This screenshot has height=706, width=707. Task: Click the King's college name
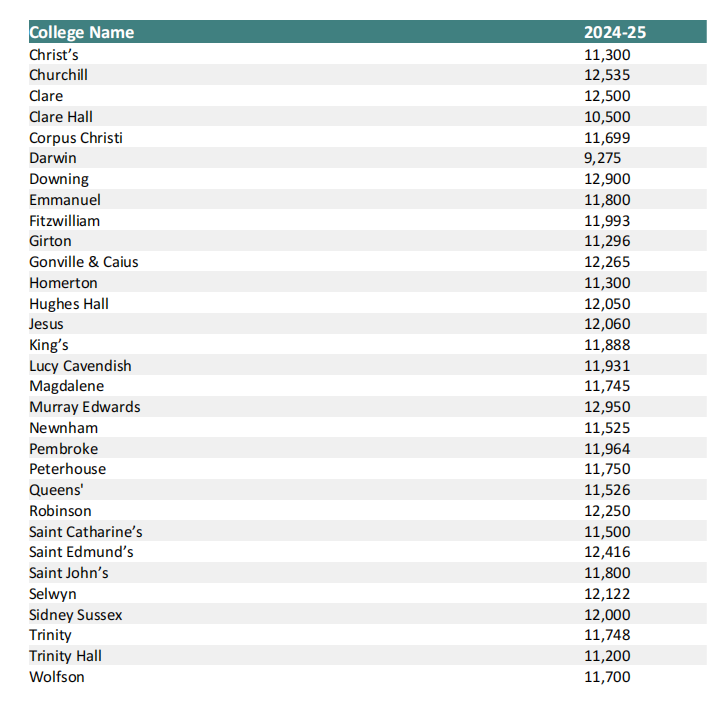click(x=49, y=345)
